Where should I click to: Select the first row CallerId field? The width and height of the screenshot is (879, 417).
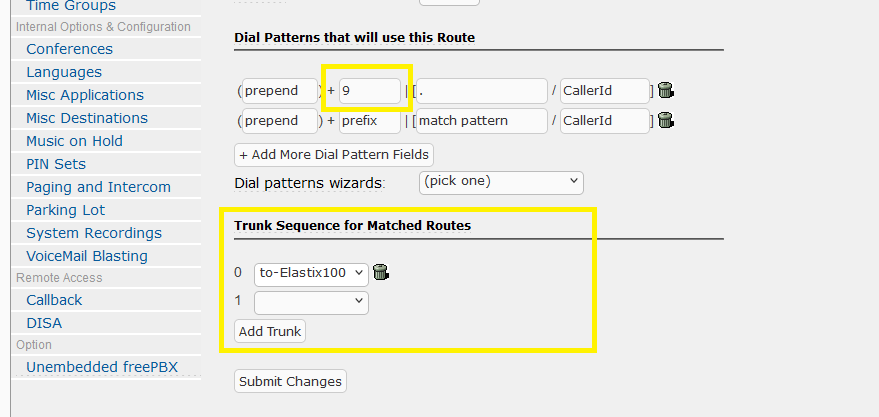604,91
